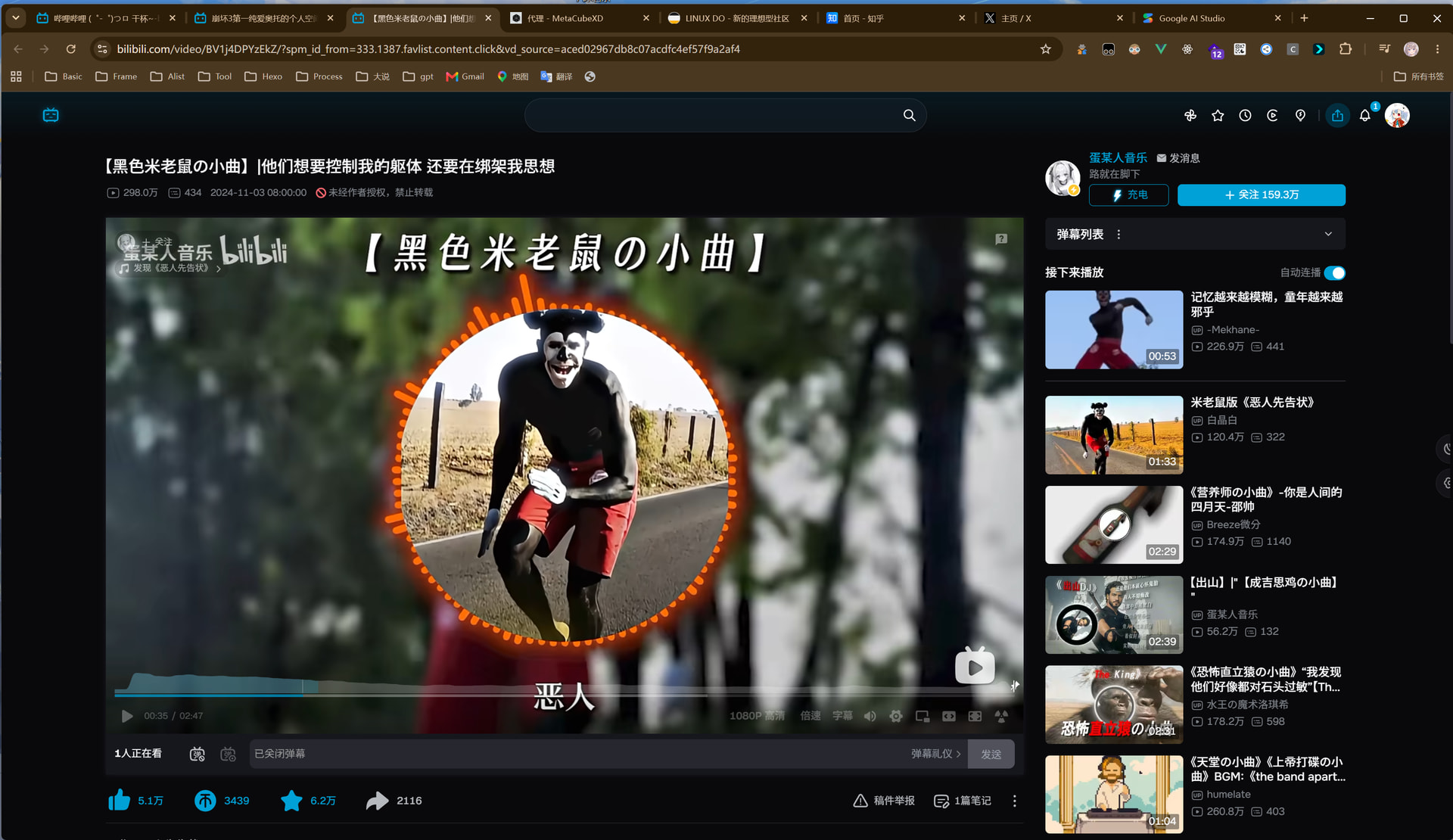Favorite the video with star icon
Image resolution: width=1453 pixels, height=840 pixels.
[x=291, y=801]
